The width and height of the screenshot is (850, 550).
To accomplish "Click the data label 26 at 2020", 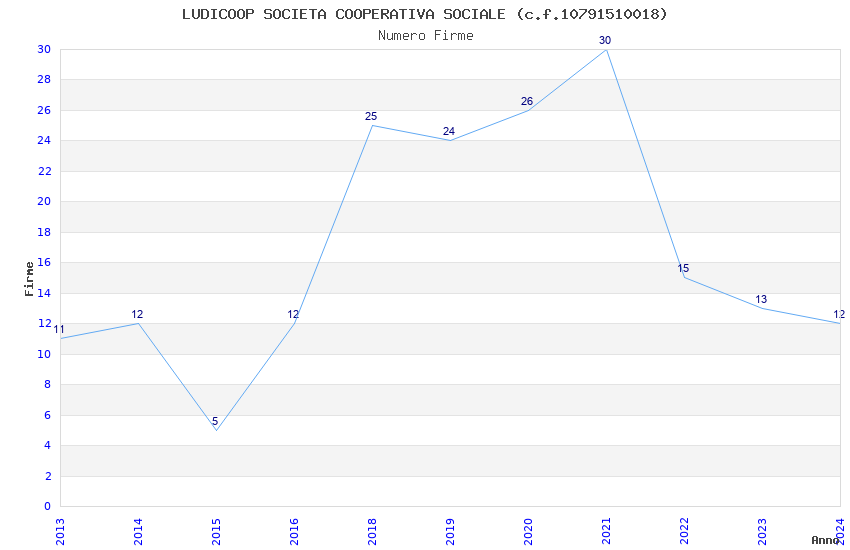I will 527,101.
